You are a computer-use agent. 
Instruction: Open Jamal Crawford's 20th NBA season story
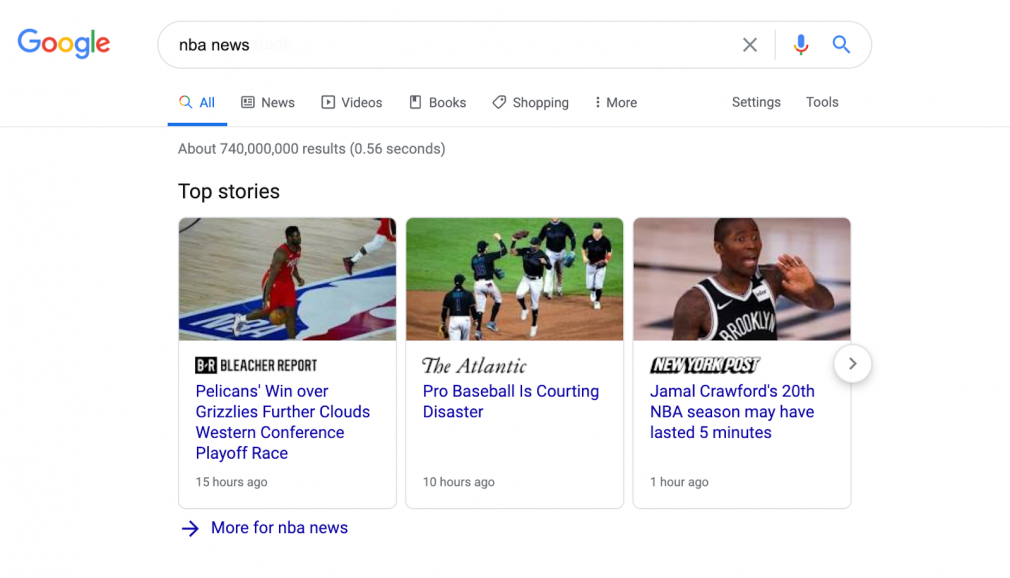[732, 412]
